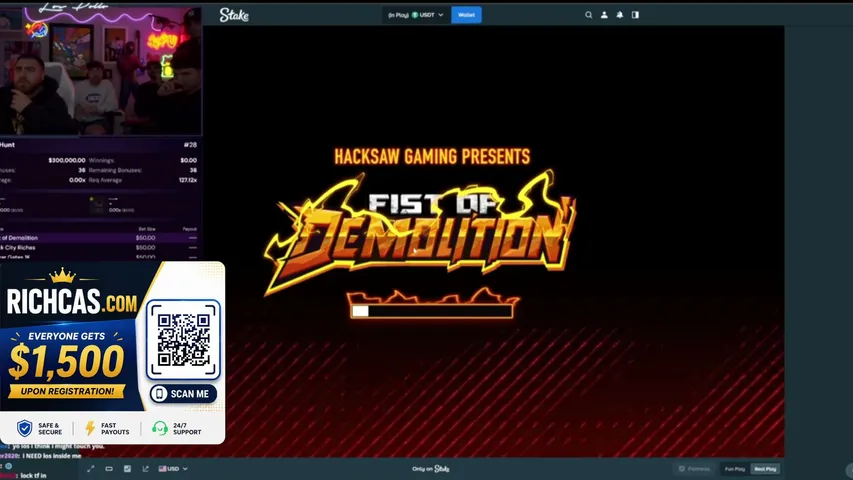Viewport: 853px width, 480px height.
Task: Click the Fist of Demolition game logo
Action: (419, 233)
